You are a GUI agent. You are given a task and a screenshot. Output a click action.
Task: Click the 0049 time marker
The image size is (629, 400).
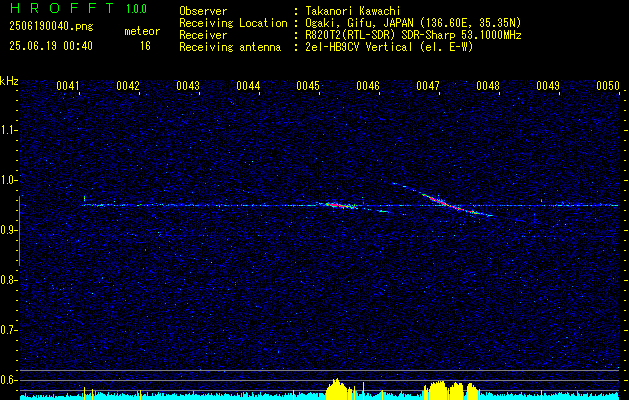[x=548, y=86]
